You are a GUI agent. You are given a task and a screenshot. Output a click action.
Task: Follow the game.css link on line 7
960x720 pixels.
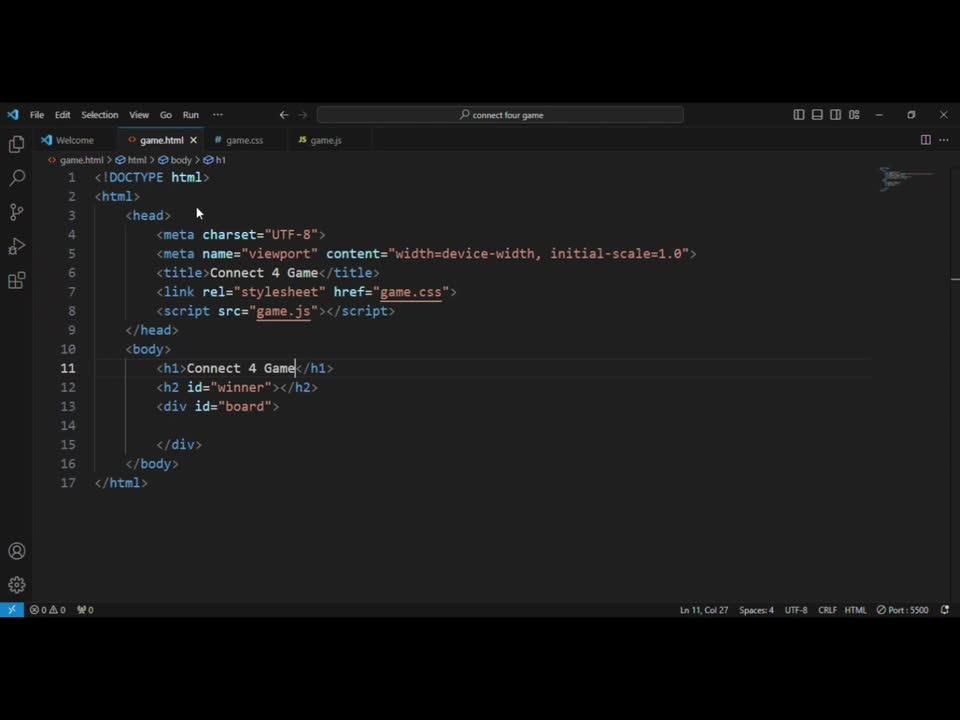(411, 292)
